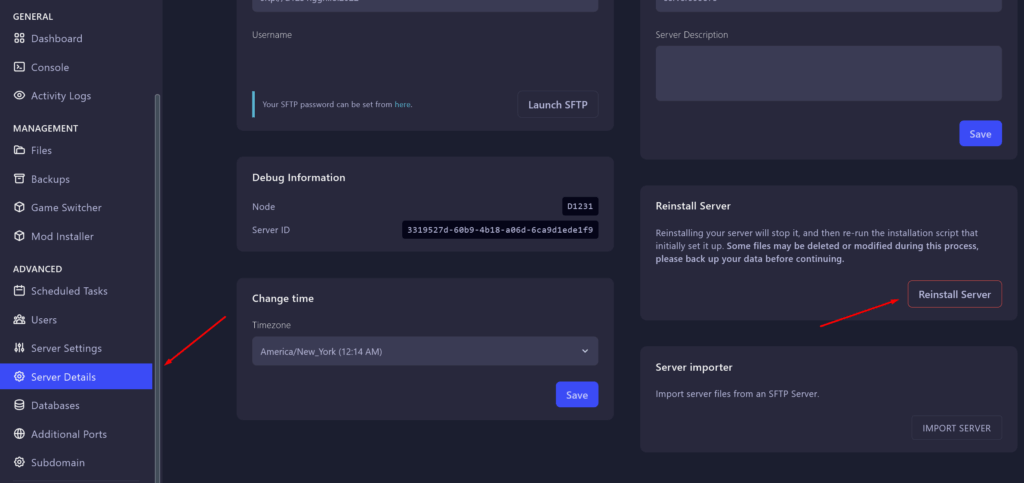Click the Activity Logs eye icon
This screenshot has width=1024, height=483.
(19, 96)
